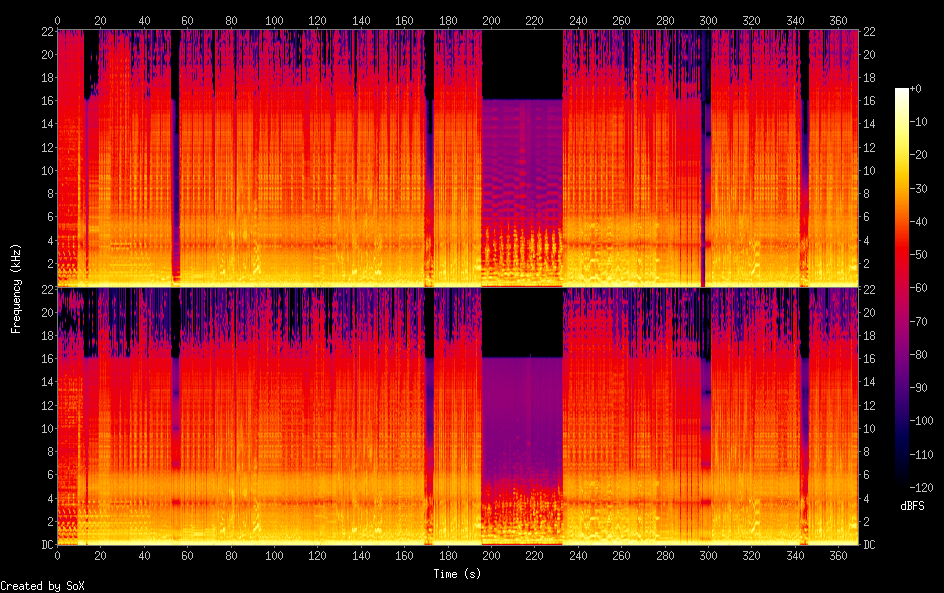Viewport: 944px width, 593px height.
Task: Click the purple quiet section in the lower channel
Action: 522,420
